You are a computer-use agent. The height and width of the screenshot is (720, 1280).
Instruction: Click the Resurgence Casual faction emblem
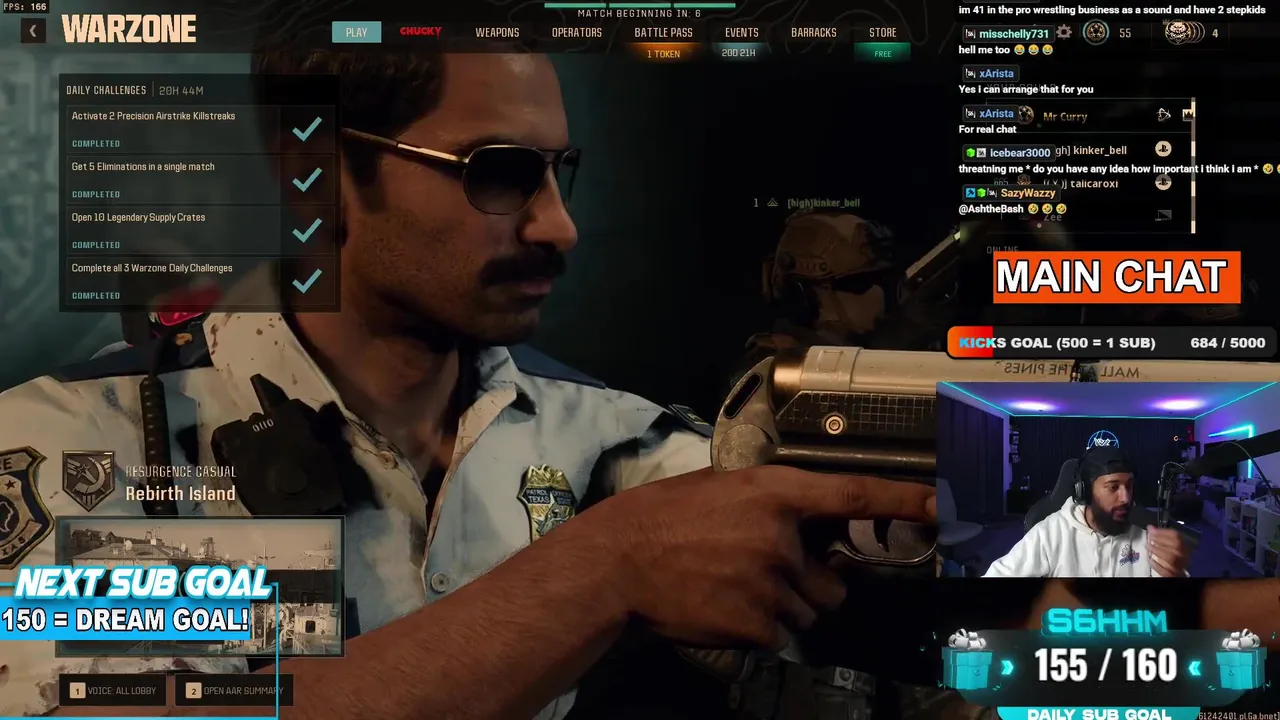pyautogui.click(x=88, y=481)
